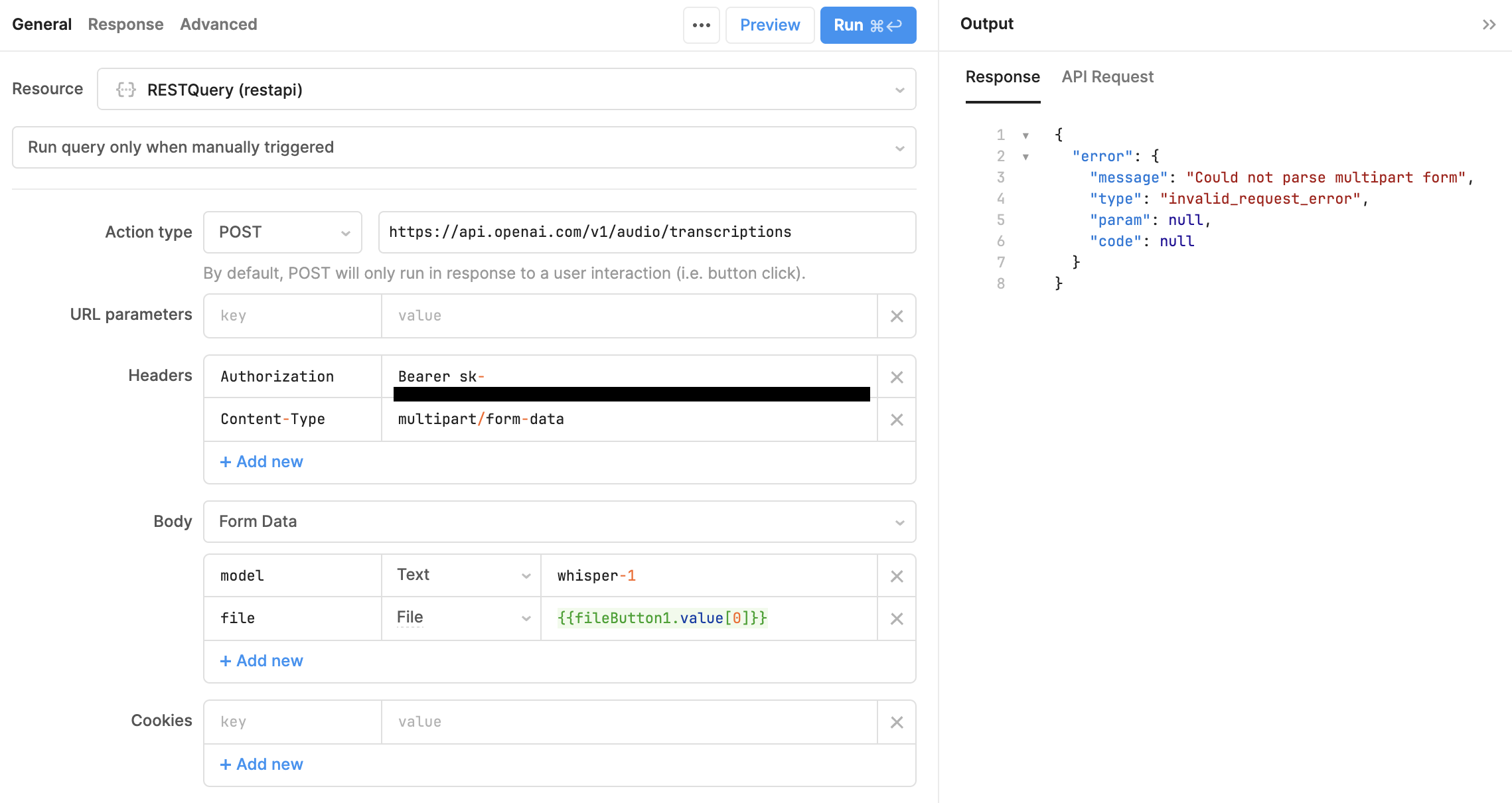Open the API Request tab in Output
Image resolution: width=1512 pixels, height=803 pixels.
(x=1107, y=76)
